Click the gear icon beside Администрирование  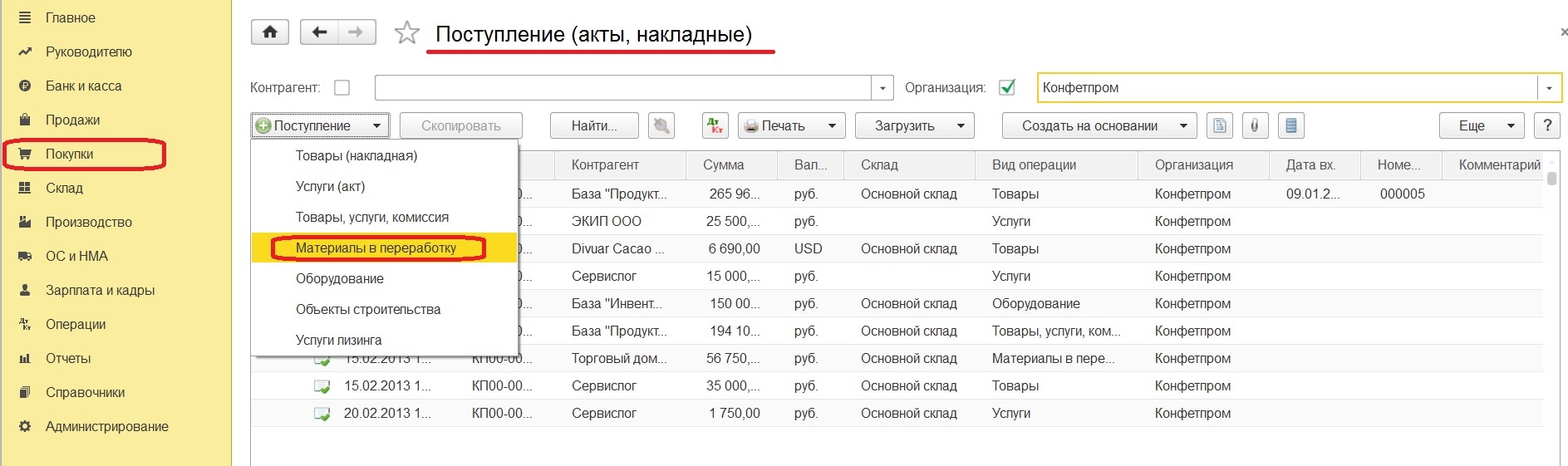click(25, 426)
